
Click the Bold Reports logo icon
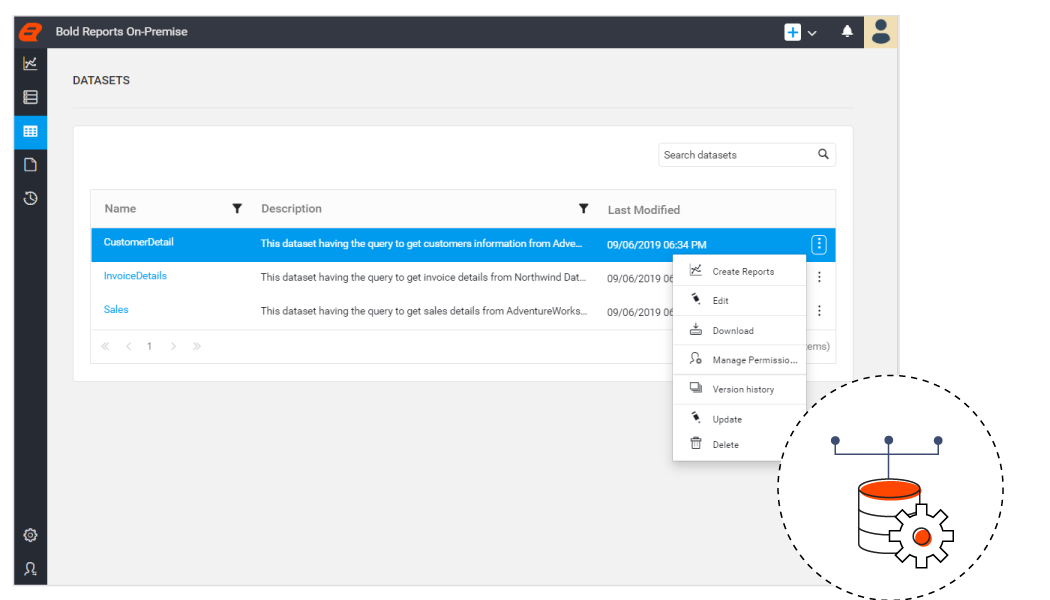30,31
